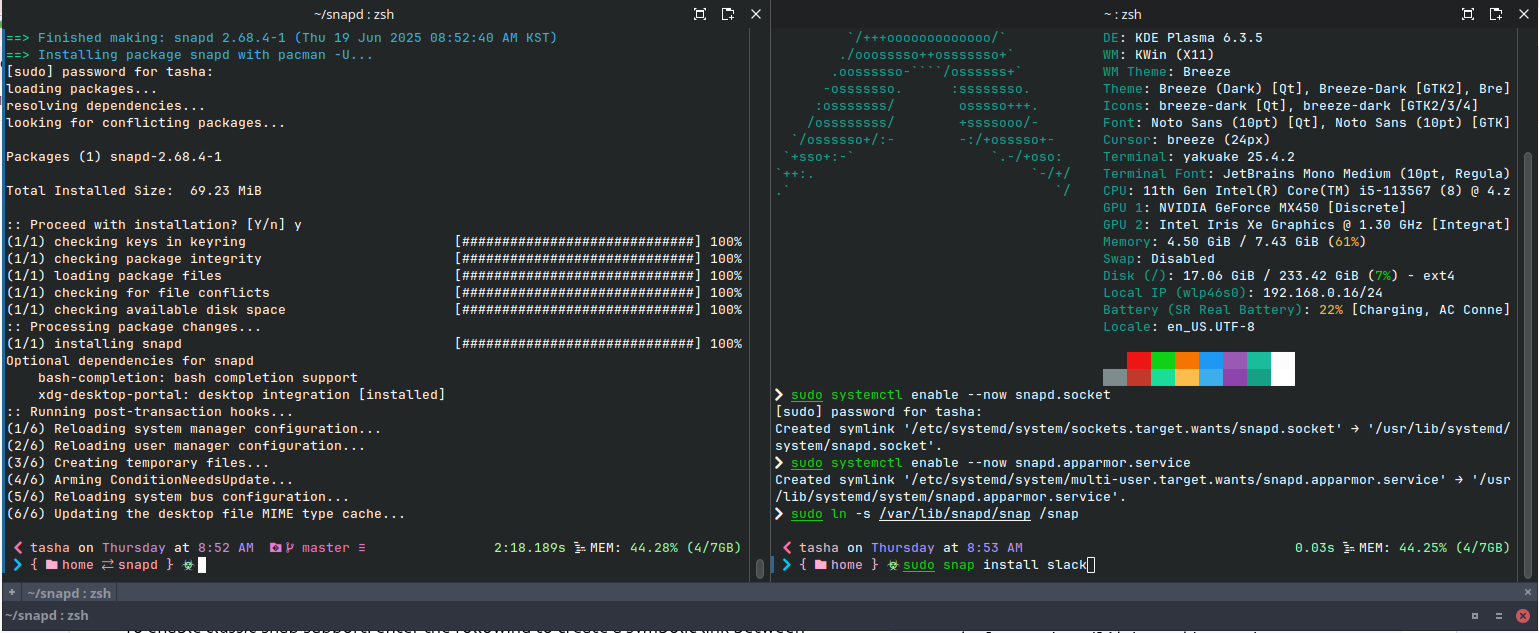1539x633 pixels.
Task: Click the bottom title bar ~/snapd : zsh label
Action: click(47, 616)
